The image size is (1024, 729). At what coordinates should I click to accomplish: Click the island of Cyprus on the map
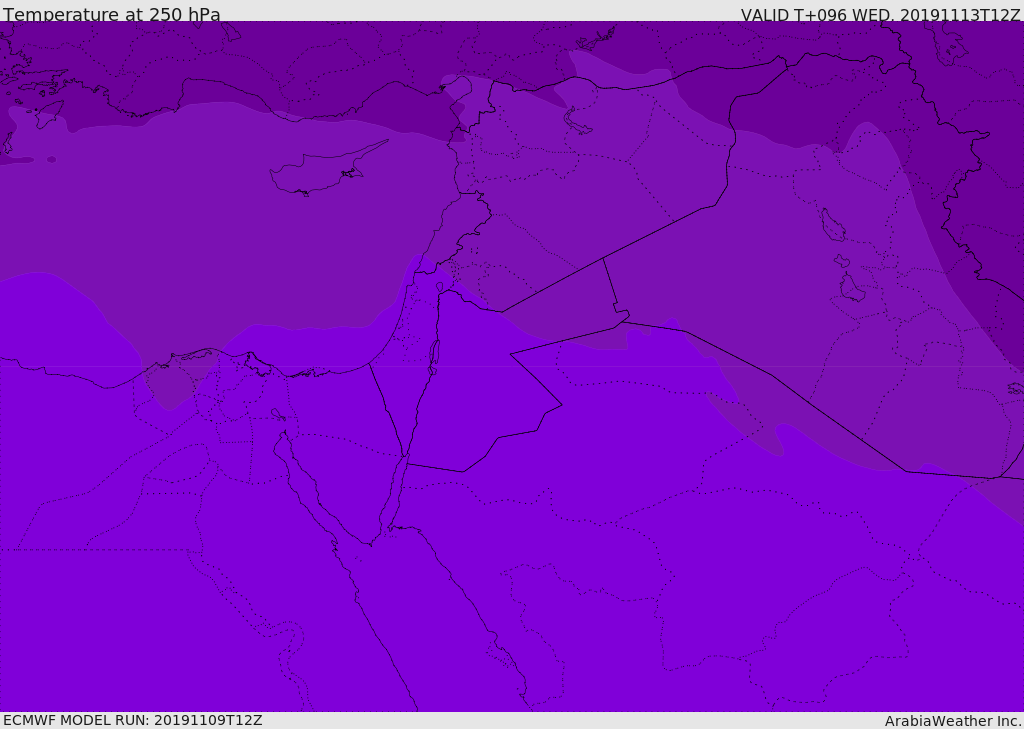pyautogui.click(x=323, y=171)
